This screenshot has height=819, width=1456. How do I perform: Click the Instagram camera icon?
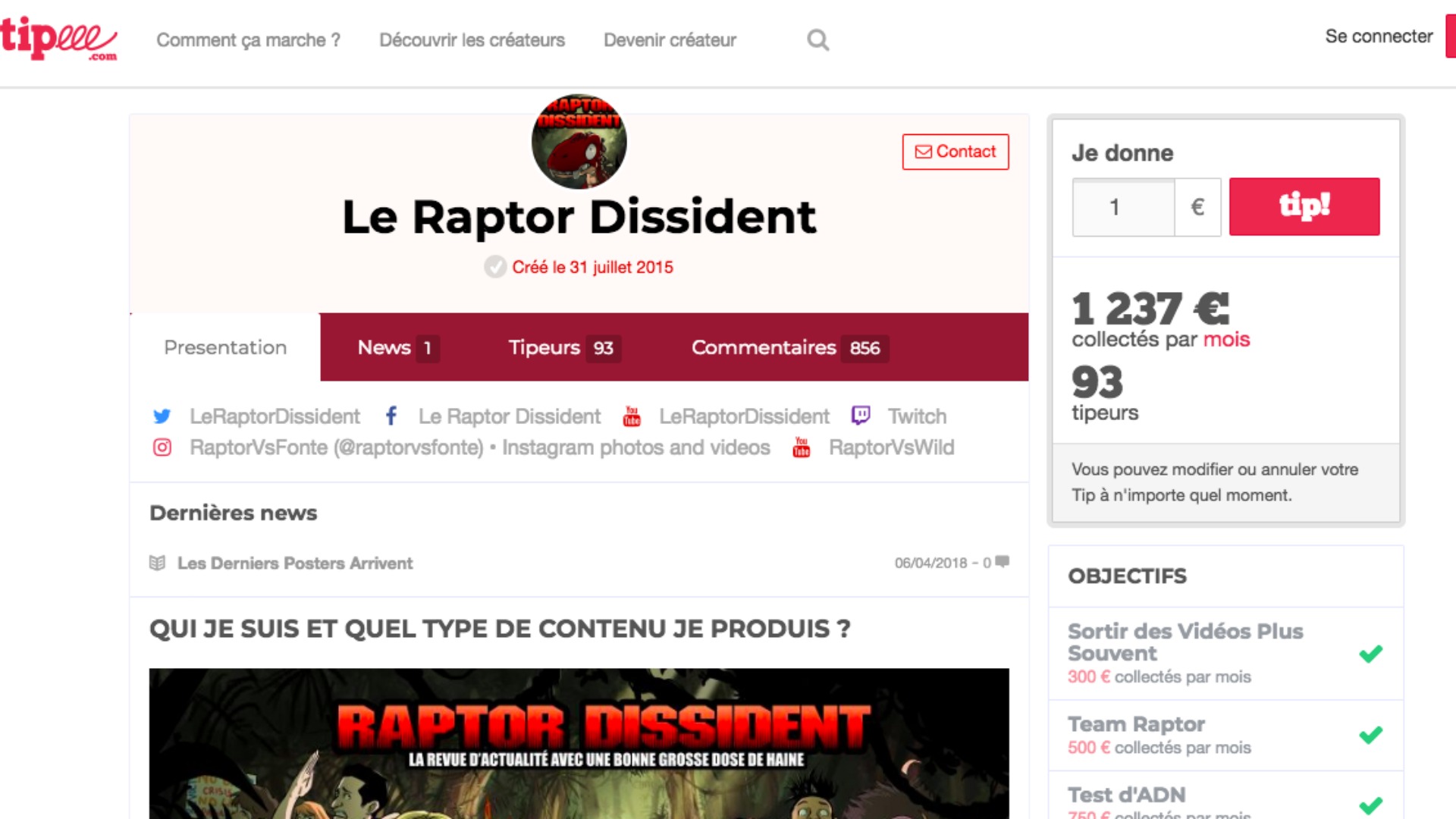[162, 447]
